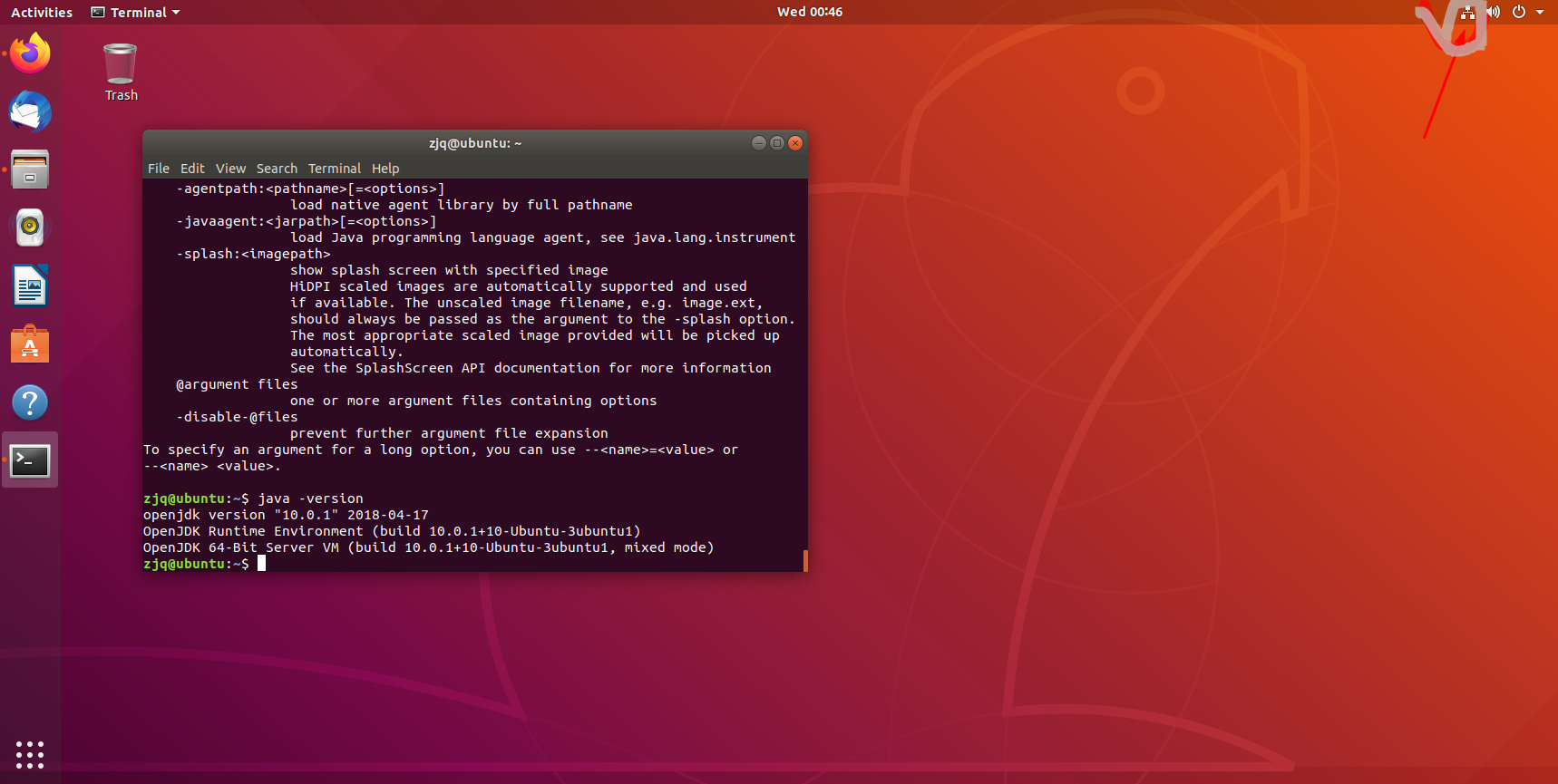This screenshot has width=1558, height=784.
Task: Click the 'To specify an argument for a long option' line
Action: (441, 450)
